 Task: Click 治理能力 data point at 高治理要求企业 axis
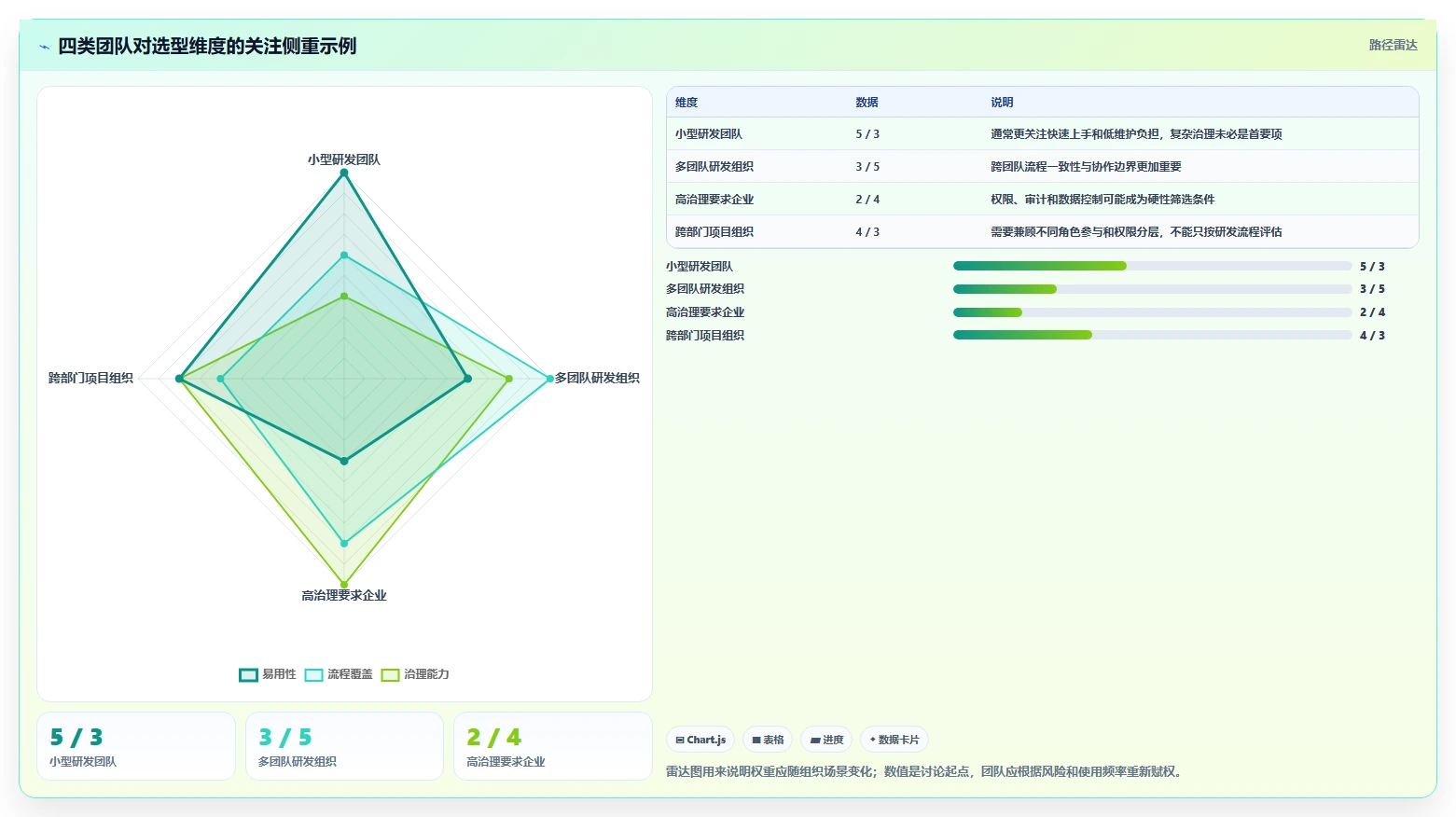click(x=344, y=585)
